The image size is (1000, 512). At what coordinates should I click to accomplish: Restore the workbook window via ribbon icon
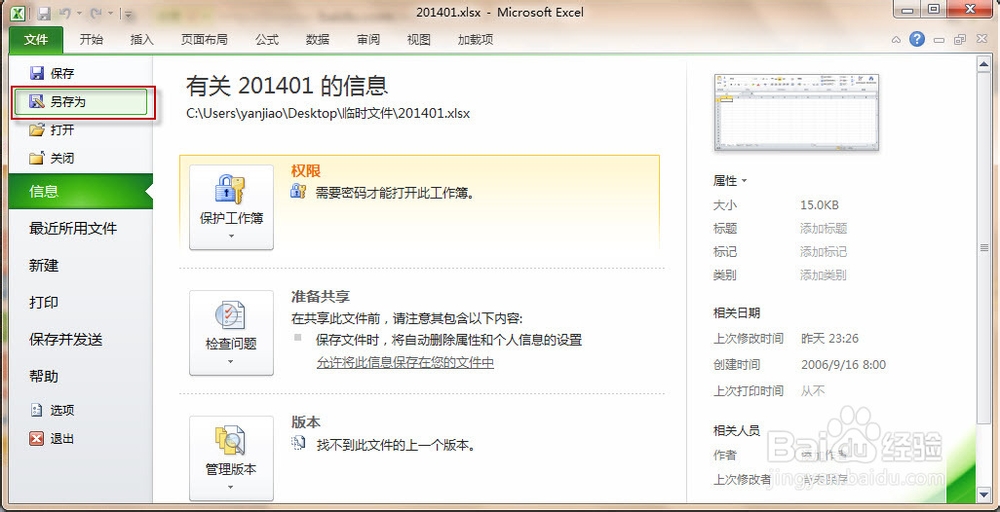tap(960, 40)
